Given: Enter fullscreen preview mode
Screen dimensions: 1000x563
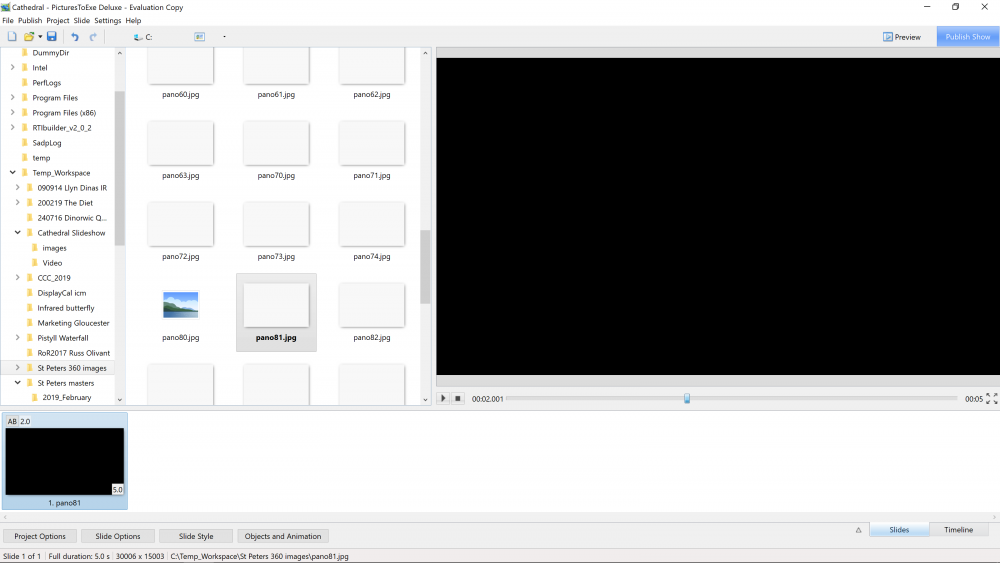Looking at the screenshot, I should point(991,398).
